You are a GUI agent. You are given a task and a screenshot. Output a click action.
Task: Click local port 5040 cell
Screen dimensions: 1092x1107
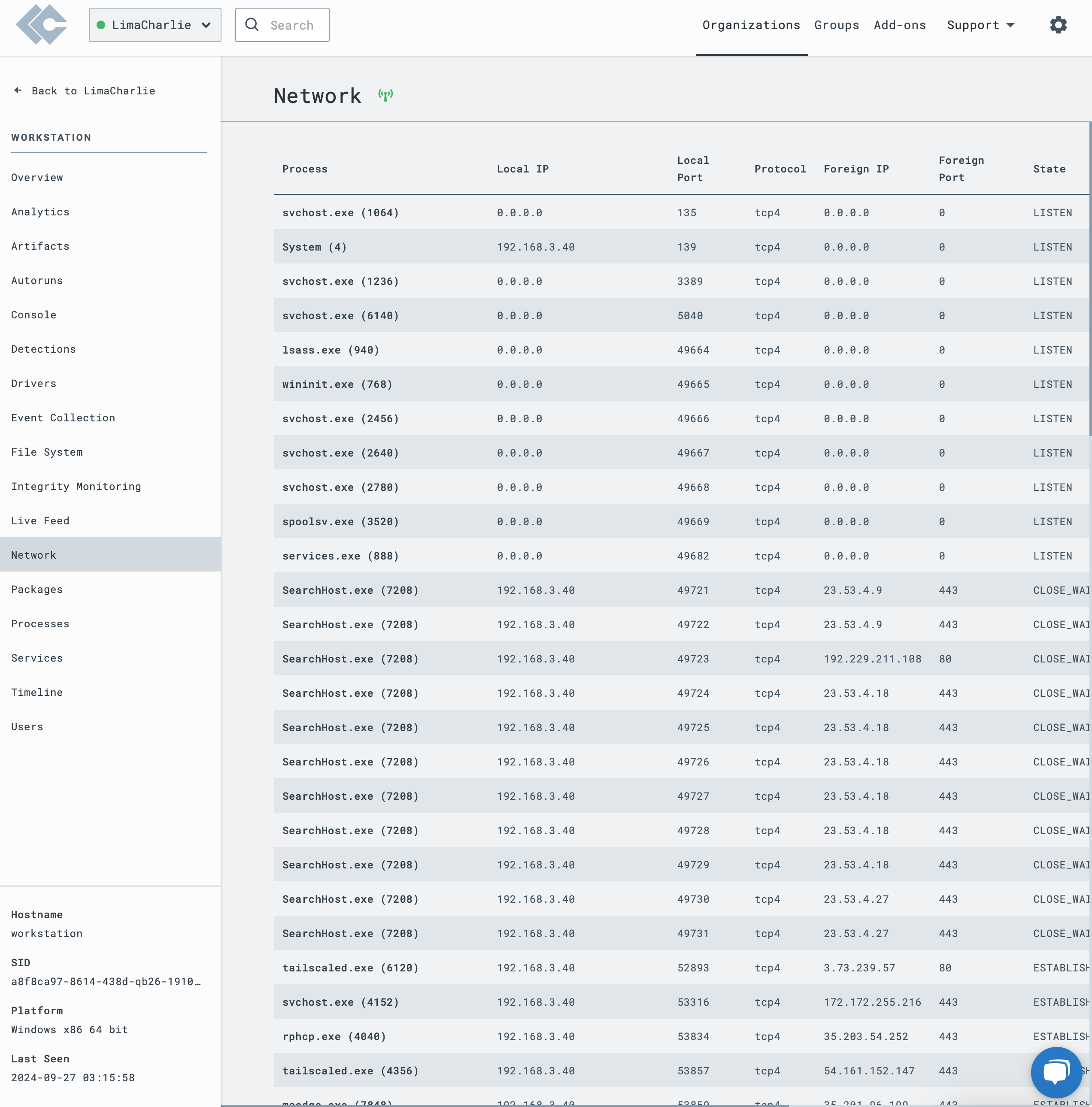[x=690, y=316]
